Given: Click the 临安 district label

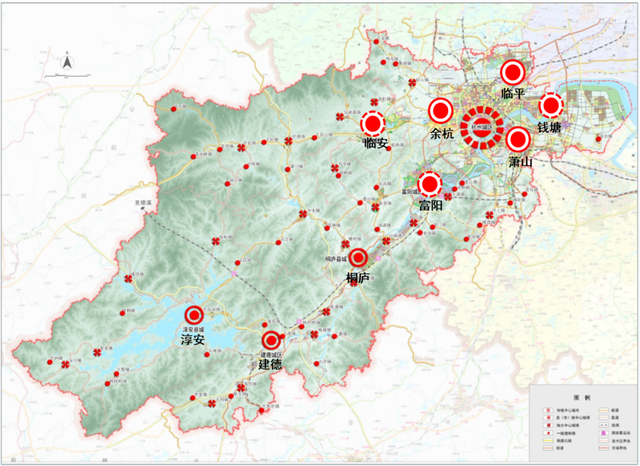Looking at the screenshot, I should tap(376, 143).
